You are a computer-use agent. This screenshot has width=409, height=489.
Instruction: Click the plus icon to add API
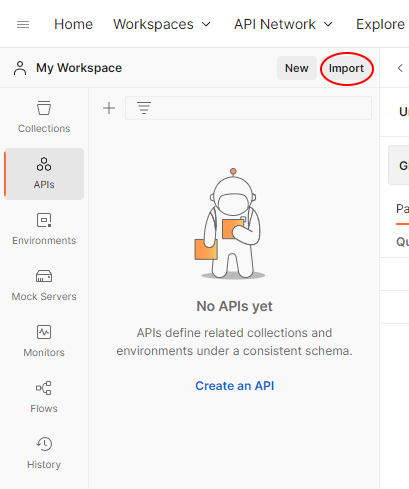pyautogui.click(x=109, y=108)
